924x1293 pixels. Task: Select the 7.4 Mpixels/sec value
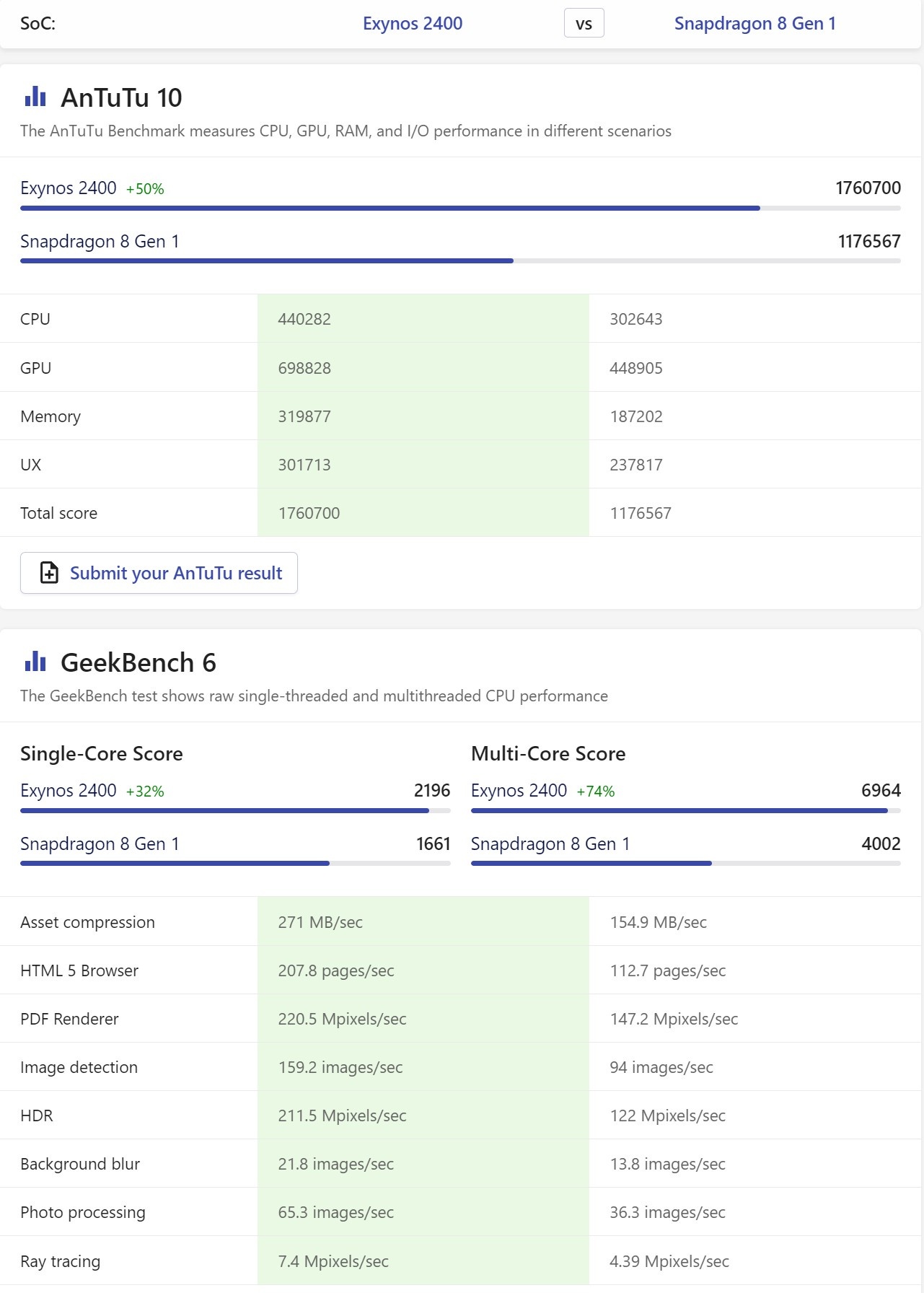pos(333,1261)
